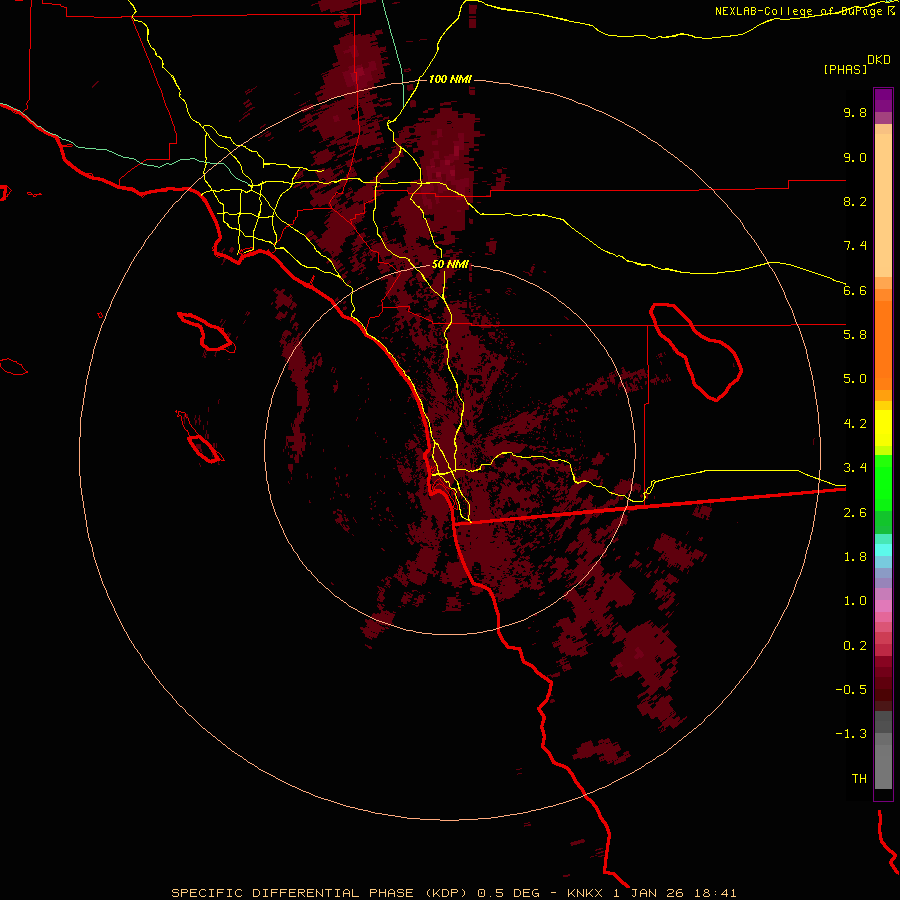Click the 2.6 legend value
Image resolution: width=900 pixels, height=900 pixels.
coord(855,513)
